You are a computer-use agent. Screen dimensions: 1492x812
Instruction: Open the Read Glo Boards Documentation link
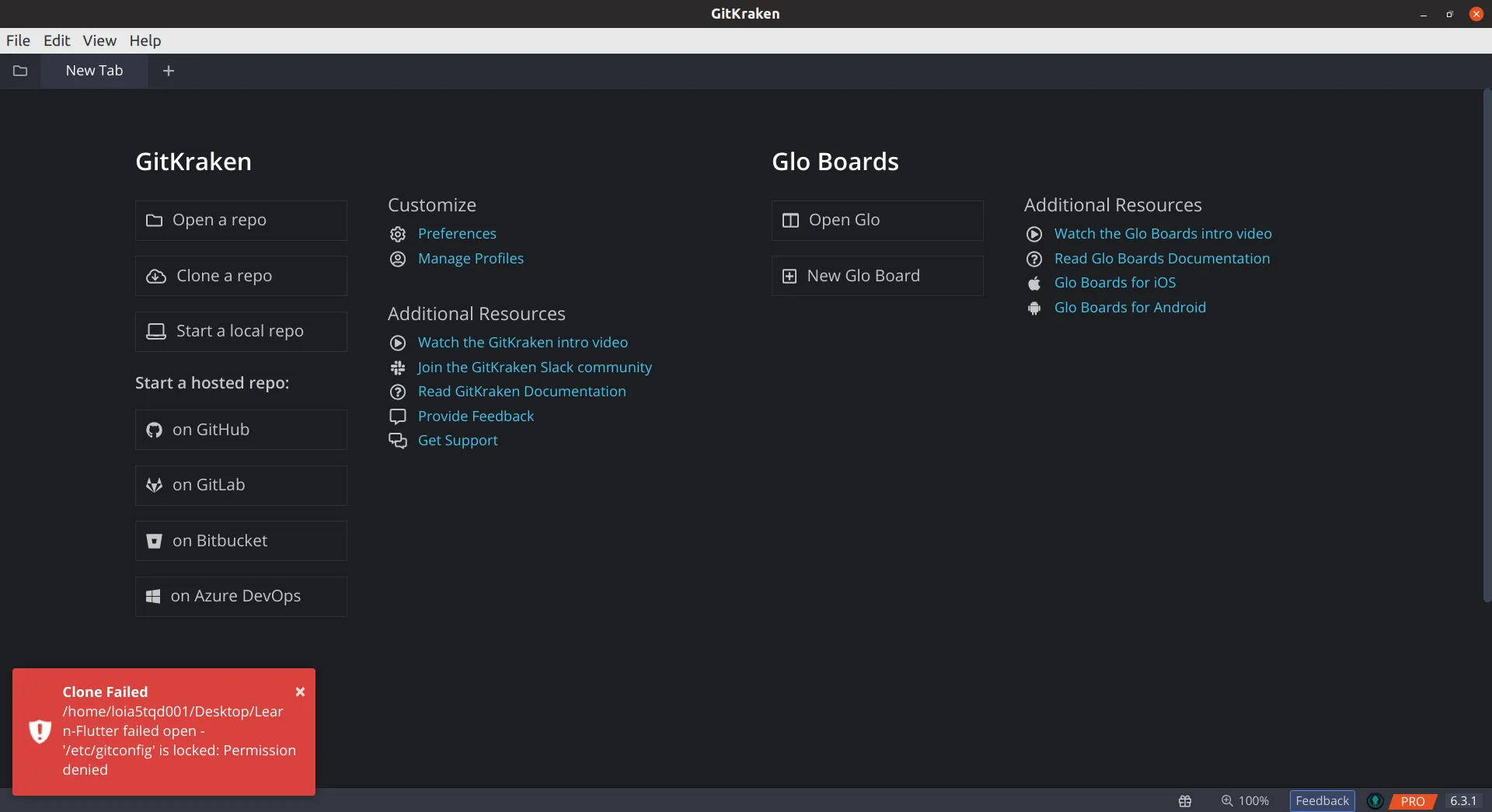tap(1162, 259)
